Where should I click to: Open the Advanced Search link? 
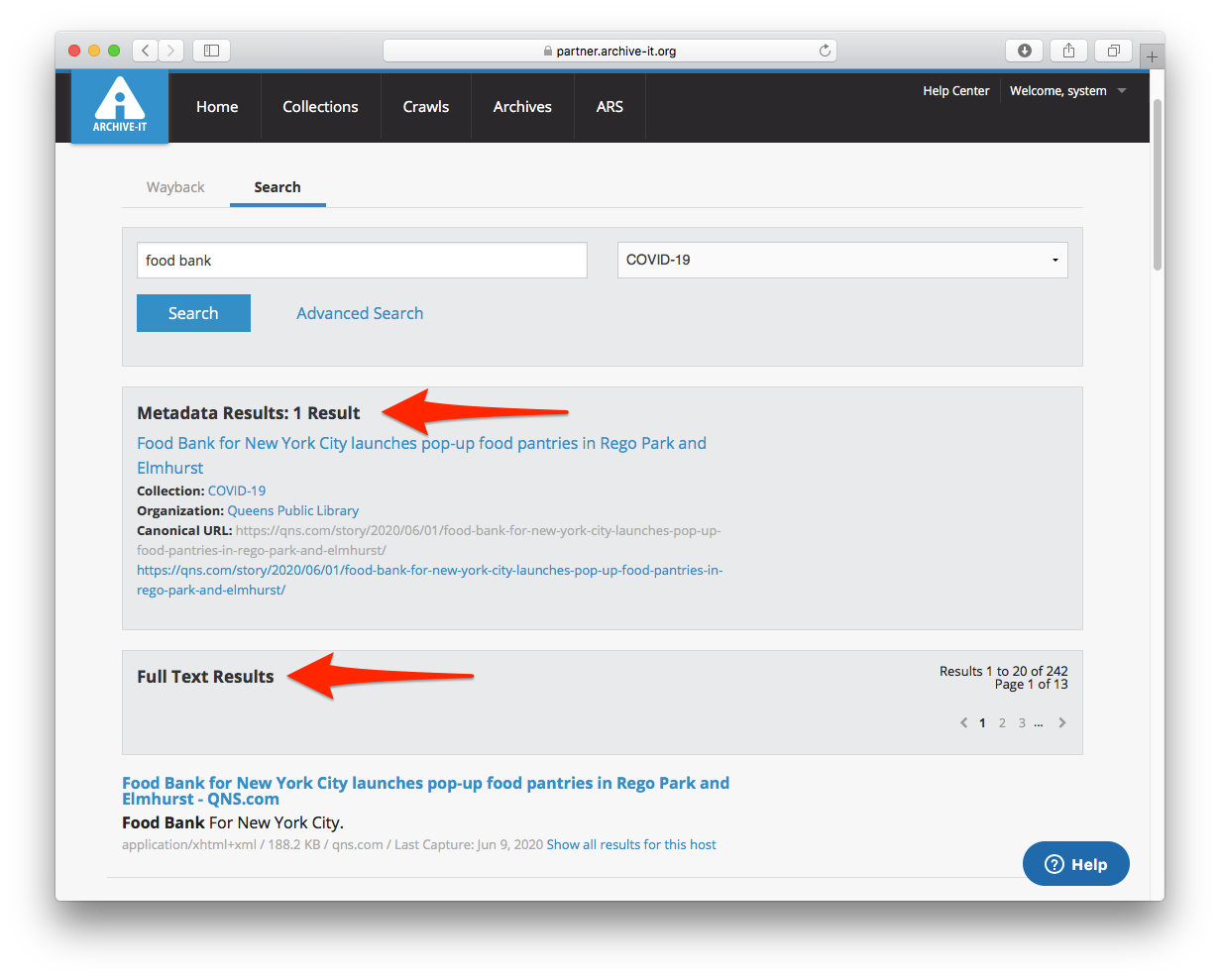[x=360, y=313]
